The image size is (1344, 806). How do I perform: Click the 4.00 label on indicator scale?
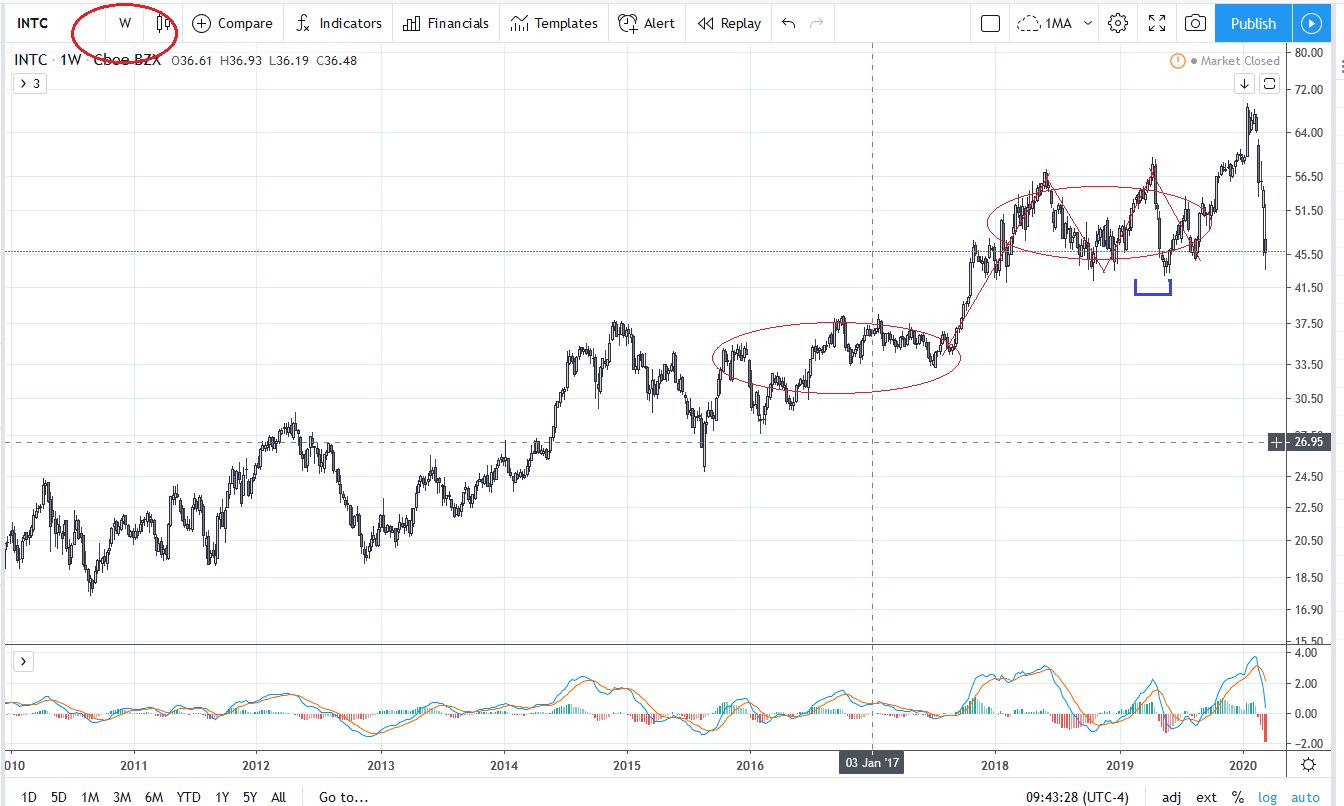1305,653
